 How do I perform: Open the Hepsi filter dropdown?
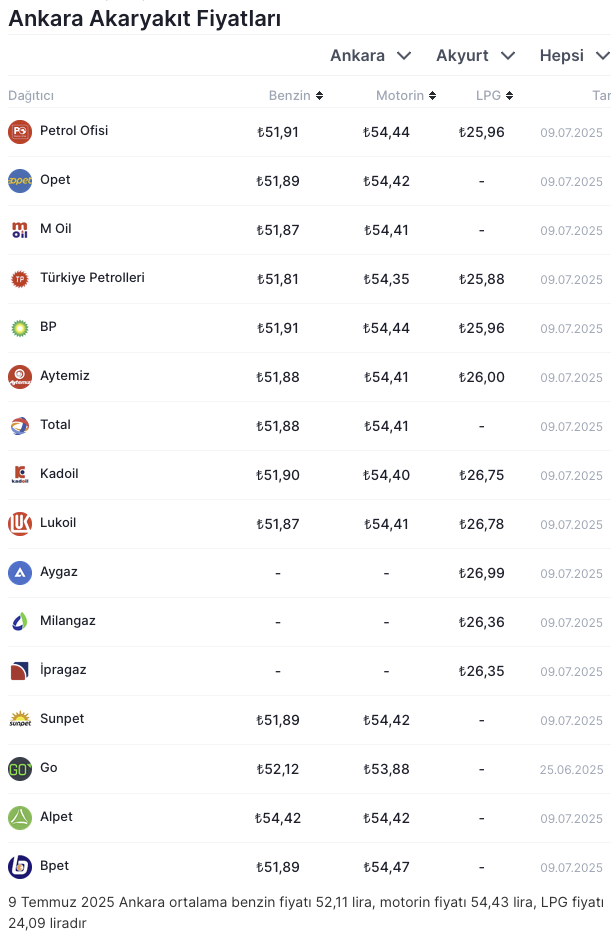point(574,56)
